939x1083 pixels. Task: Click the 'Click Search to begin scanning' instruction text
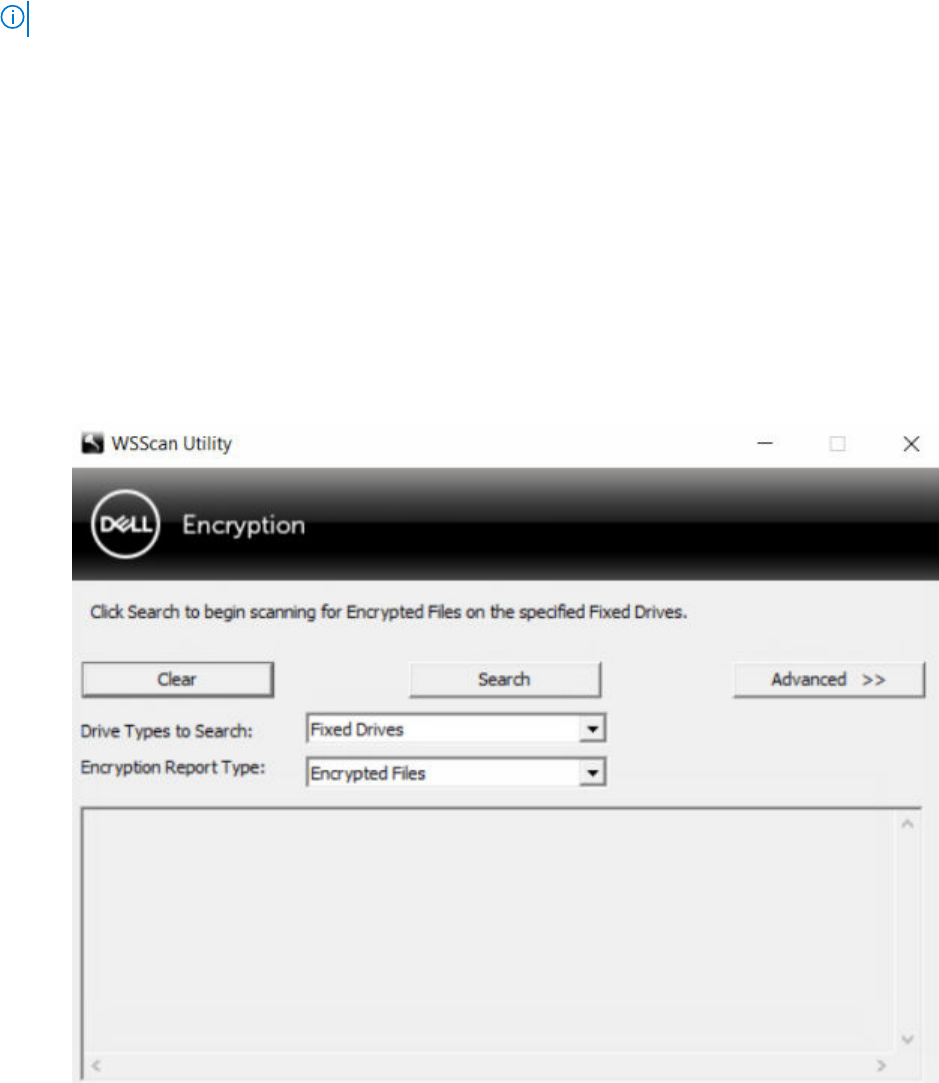point(389,612)
